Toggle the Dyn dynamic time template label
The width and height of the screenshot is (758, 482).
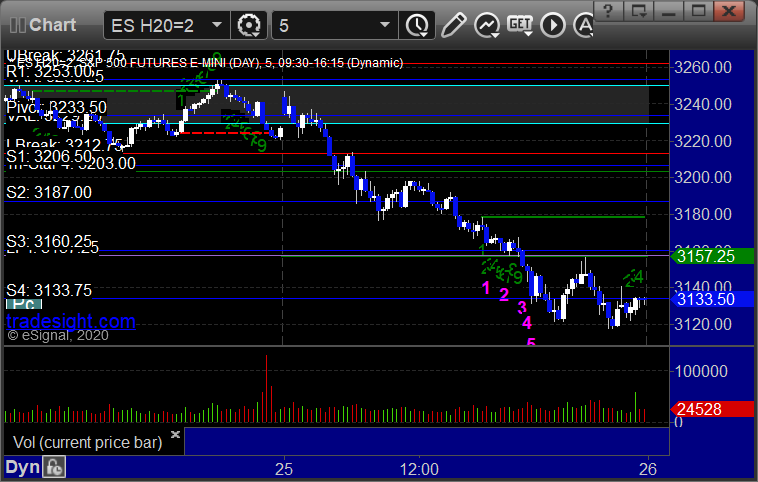(22, 467)
